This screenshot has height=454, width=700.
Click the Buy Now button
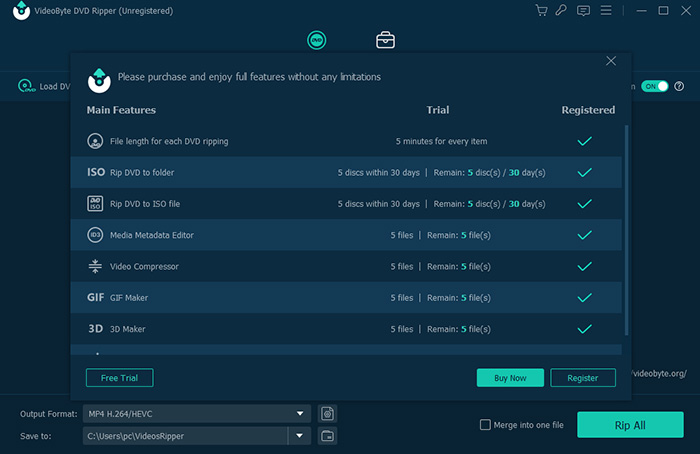510,378
